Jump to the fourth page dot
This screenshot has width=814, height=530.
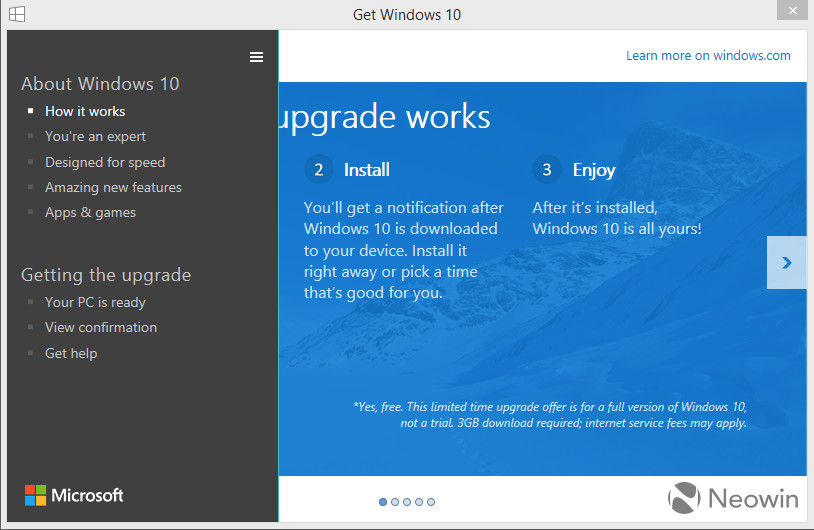(419, 502)
